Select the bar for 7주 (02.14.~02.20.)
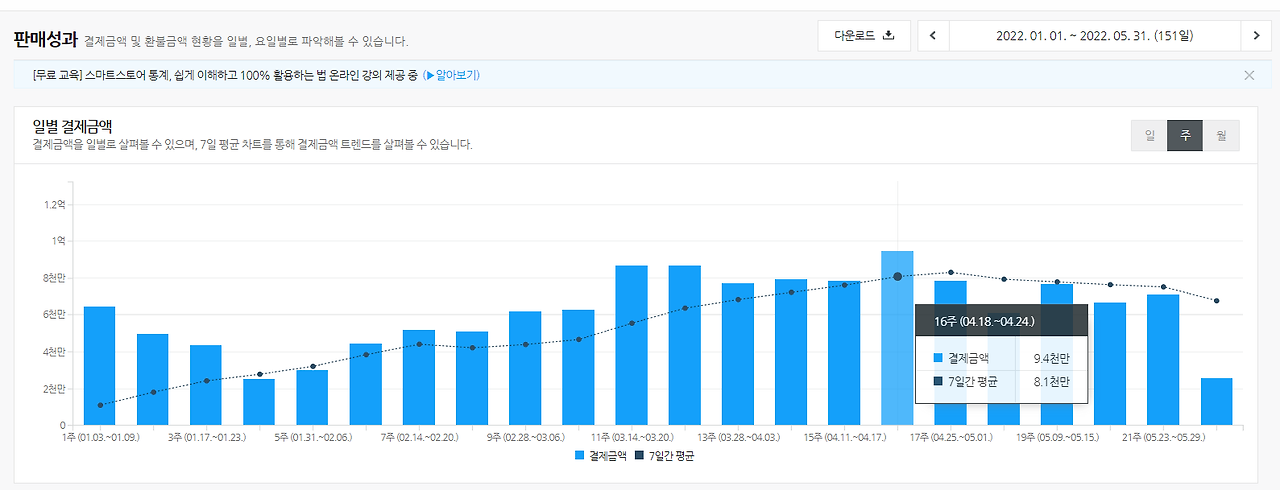 (418, 378)
